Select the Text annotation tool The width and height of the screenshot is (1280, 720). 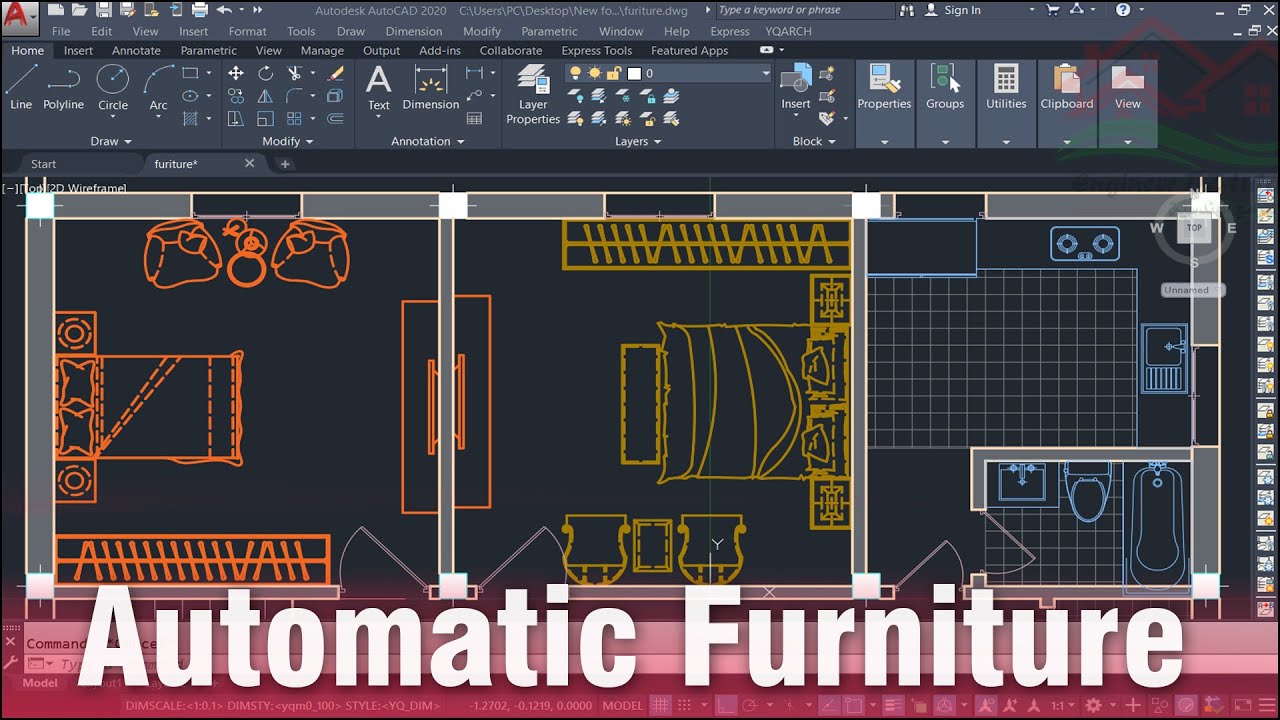pyautogui.click(x=379, y=87)
